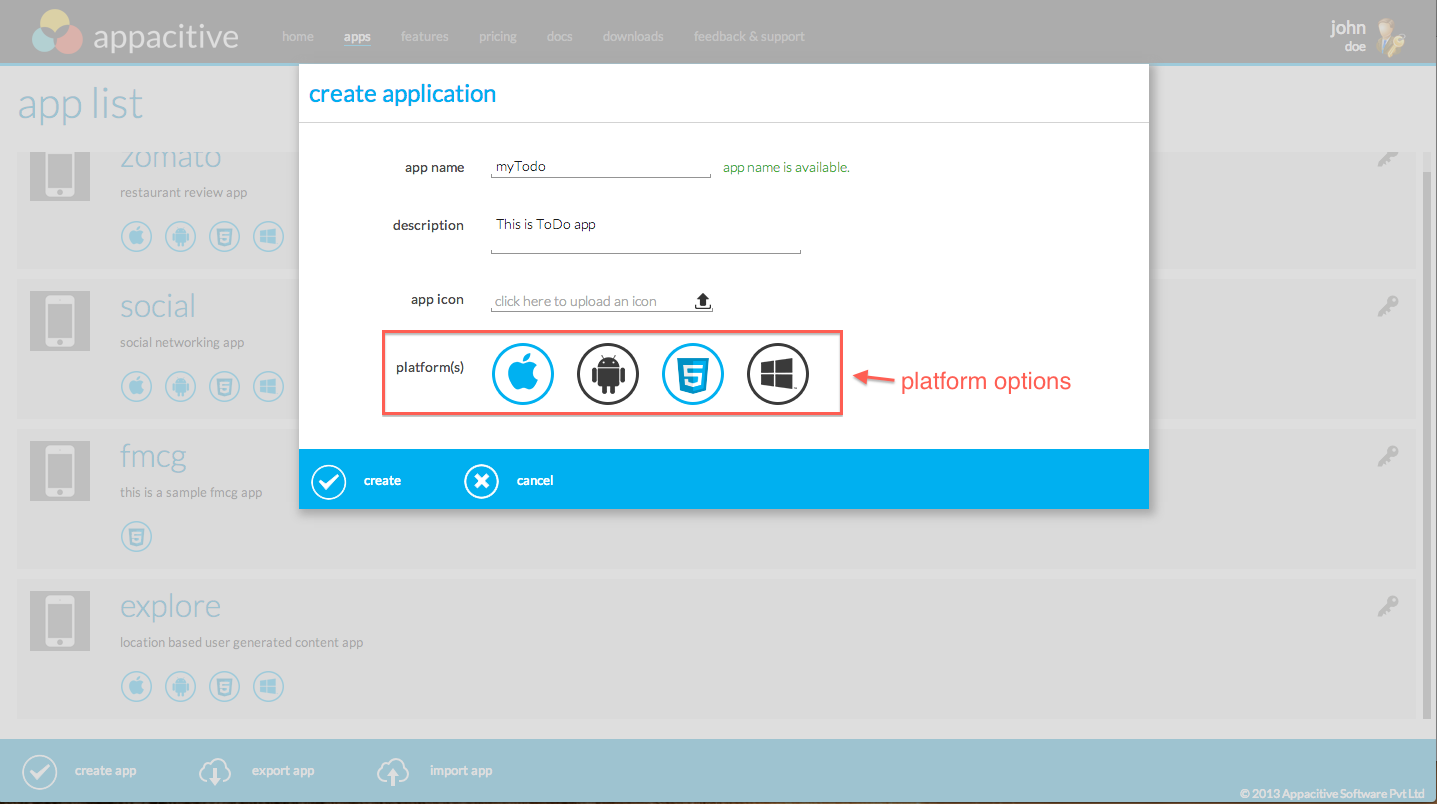Click the app icon upload field

(x=601, y=300)
